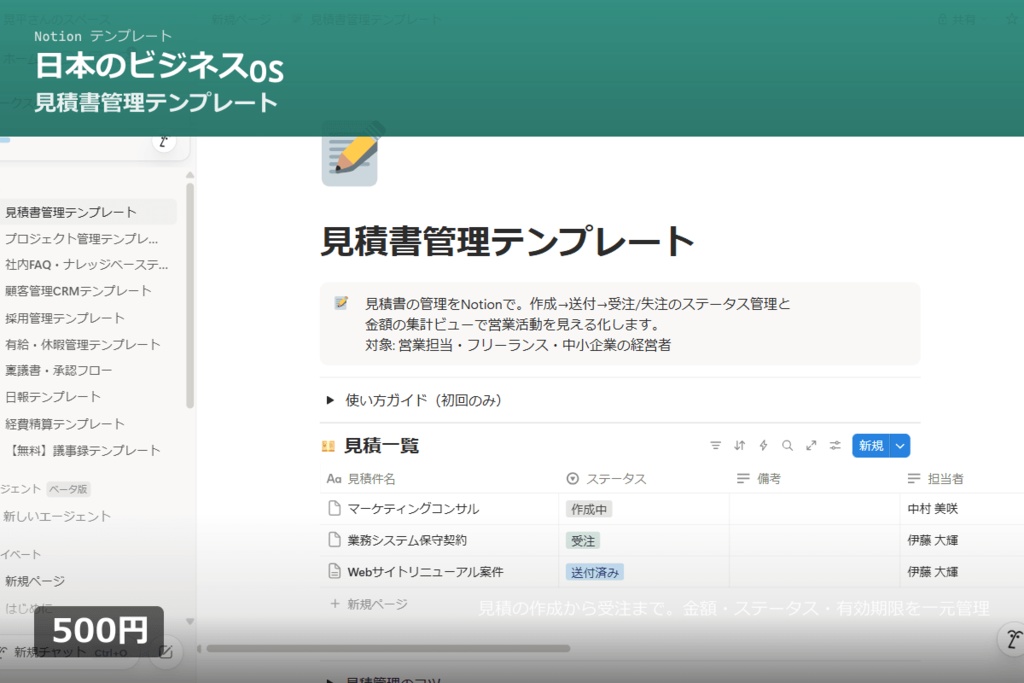Image resolution: width=1024 pixels, height=683 pixels.
Task: Open the 新規 button dropdown chevron
Action: (898, 445)
